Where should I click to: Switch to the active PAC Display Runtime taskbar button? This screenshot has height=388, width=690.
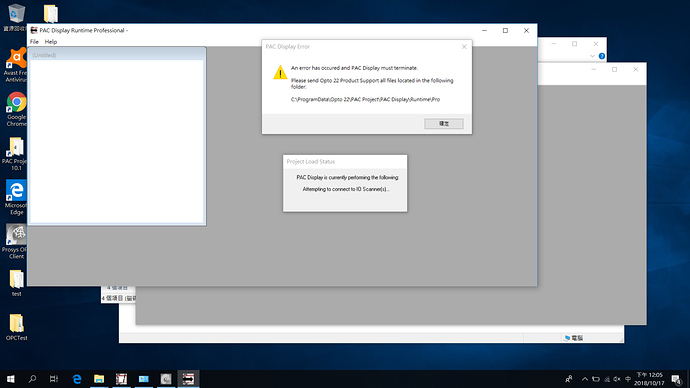pos(188,379)
